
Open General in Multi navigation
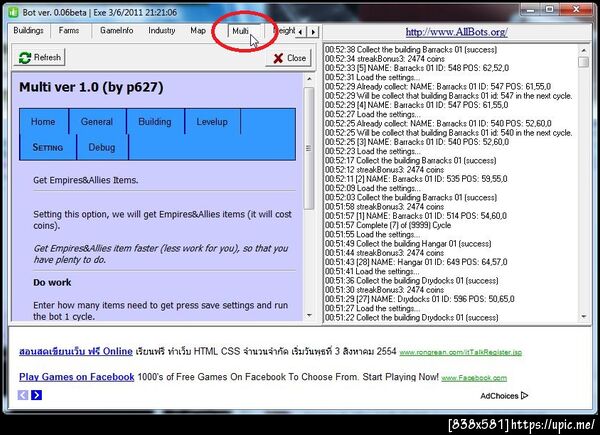pos(97,122)
